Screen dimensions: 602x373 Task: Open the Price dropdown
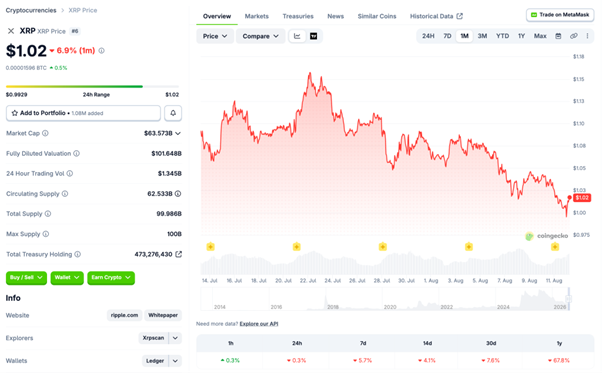(x=215, y=36)
